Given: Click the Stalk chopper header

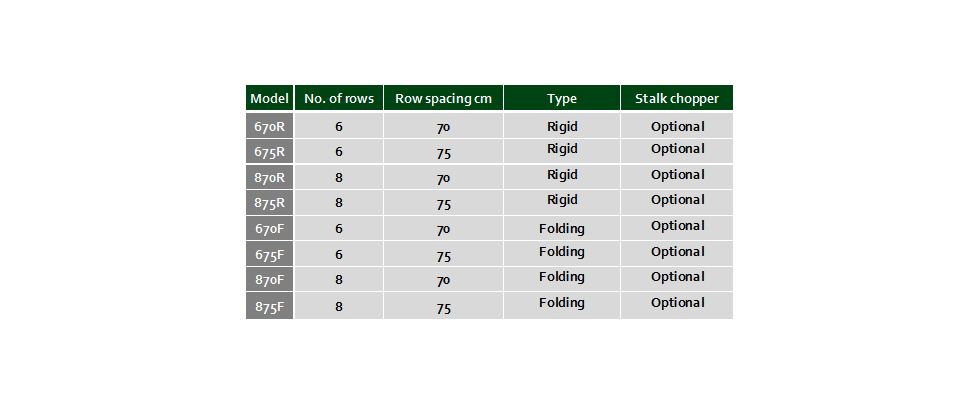Looking at the screenshot, I should click(677, 98).
